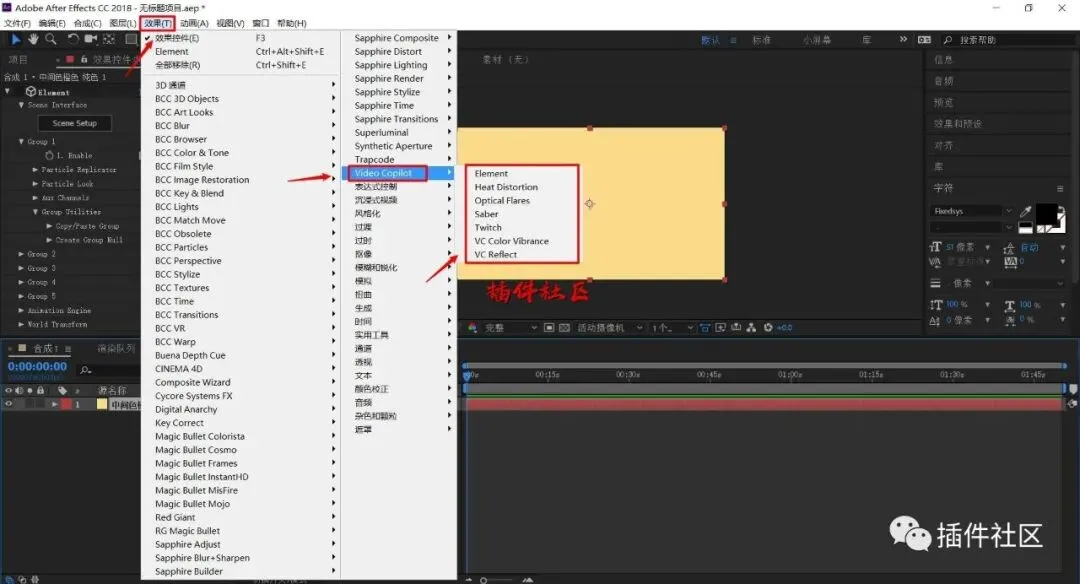Click the show channel color icon

(x=472, y=328)
